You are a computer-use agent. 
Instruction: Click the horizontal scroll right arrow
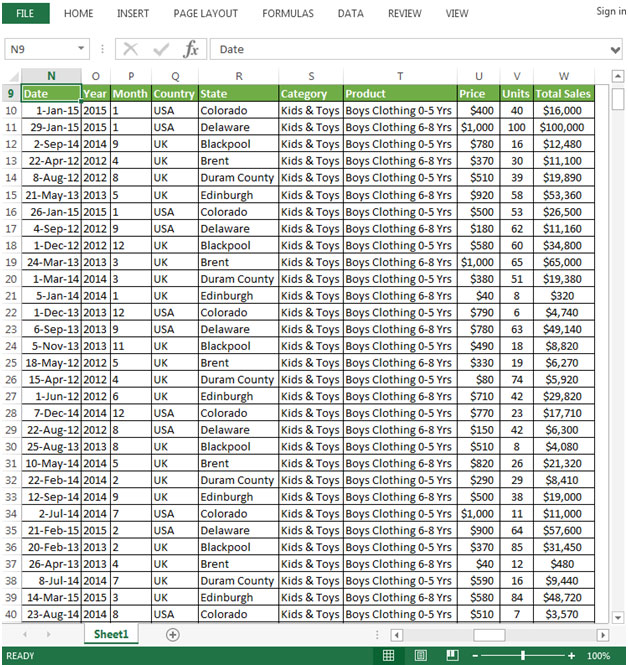pyautogui.click(x=602, y=636)
